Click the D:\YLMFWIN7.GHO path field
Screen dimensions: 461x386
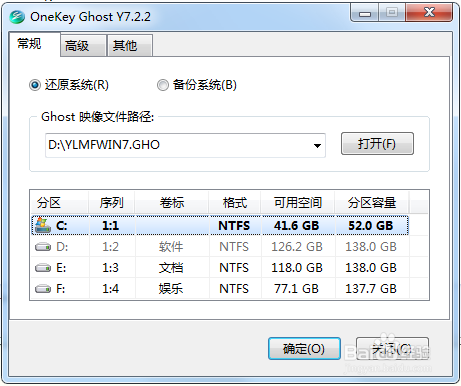click(x=185, y=145)
